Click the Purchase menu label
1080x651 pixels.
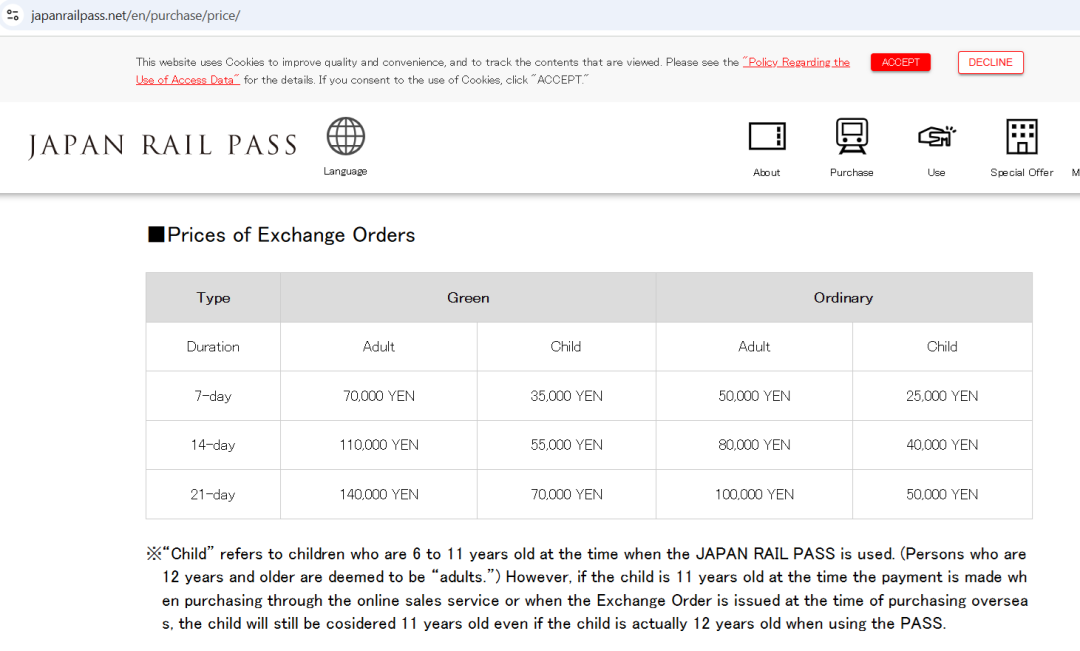pos(851,172)
